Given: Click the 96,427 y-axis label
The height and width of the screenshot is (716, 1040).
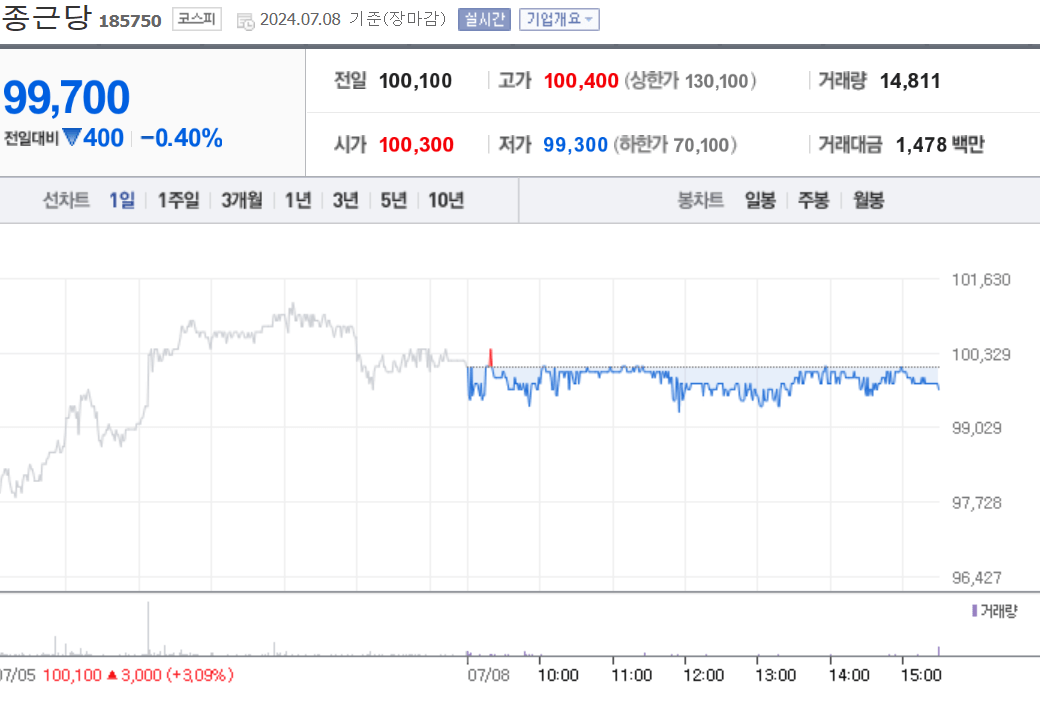Looking at the screenshot, I should (976, 578).
